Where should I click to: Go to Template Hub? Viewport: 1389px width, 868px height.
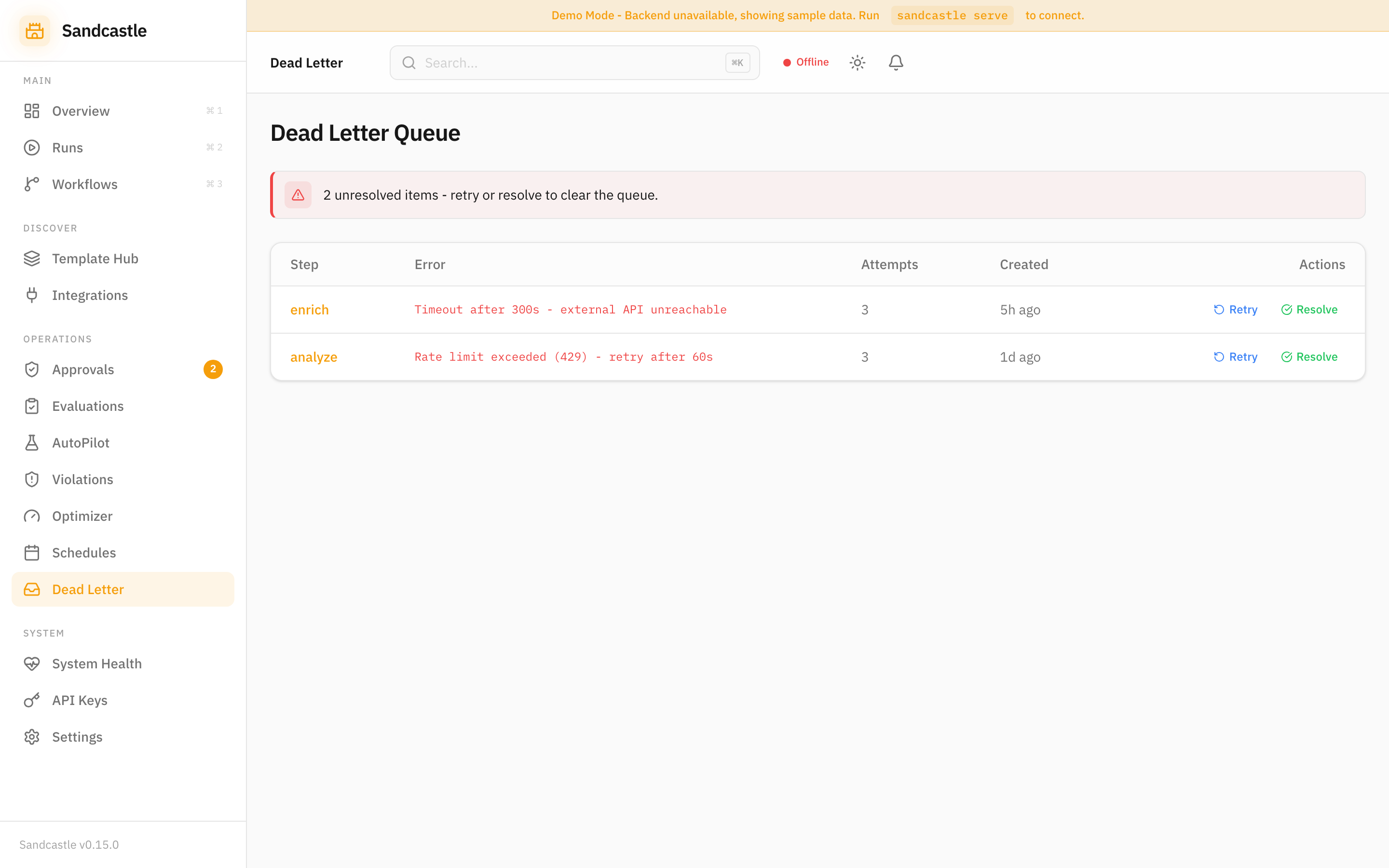pyautogui.click(x=95, y=258)
